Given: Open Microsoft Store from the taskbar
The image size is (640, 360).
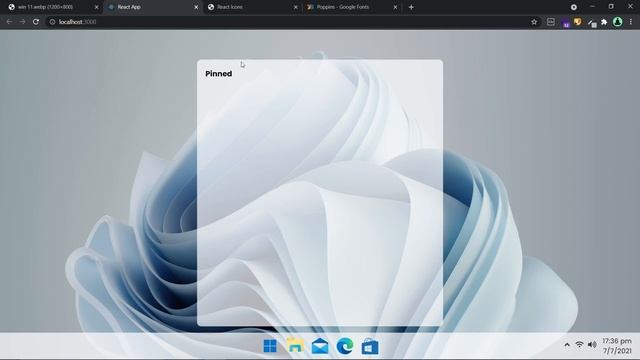Looking at the screenshot, I should [370, 347].
